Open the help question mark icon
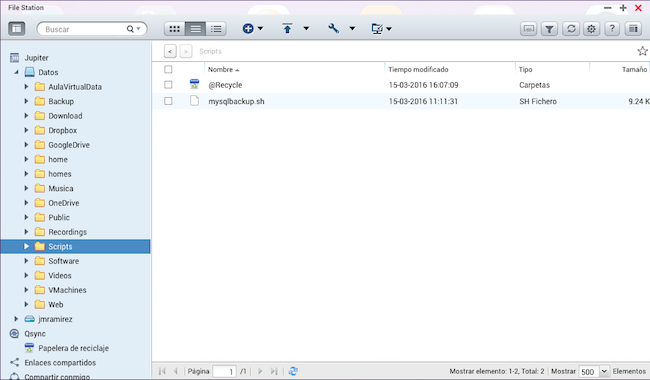This screenshot has height=380, width=650. click(x=612, y=29)
